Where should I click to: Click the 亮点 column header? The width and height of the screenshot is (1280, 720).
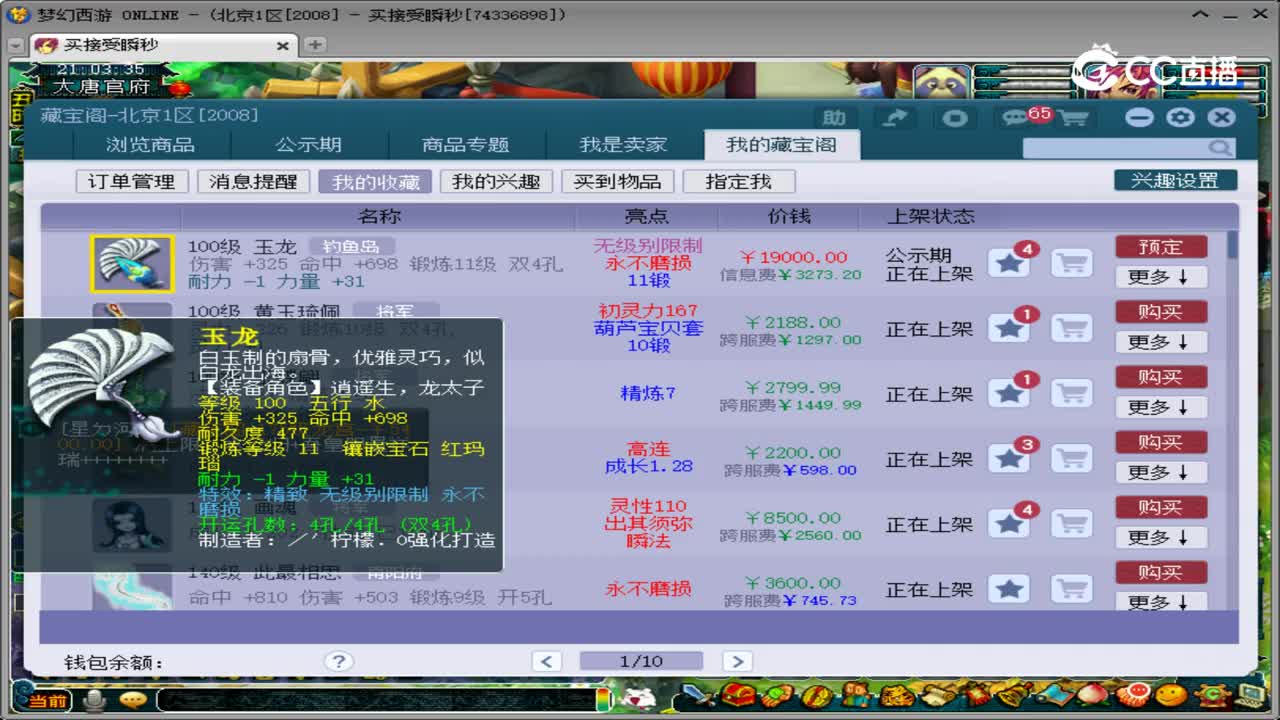647,216
